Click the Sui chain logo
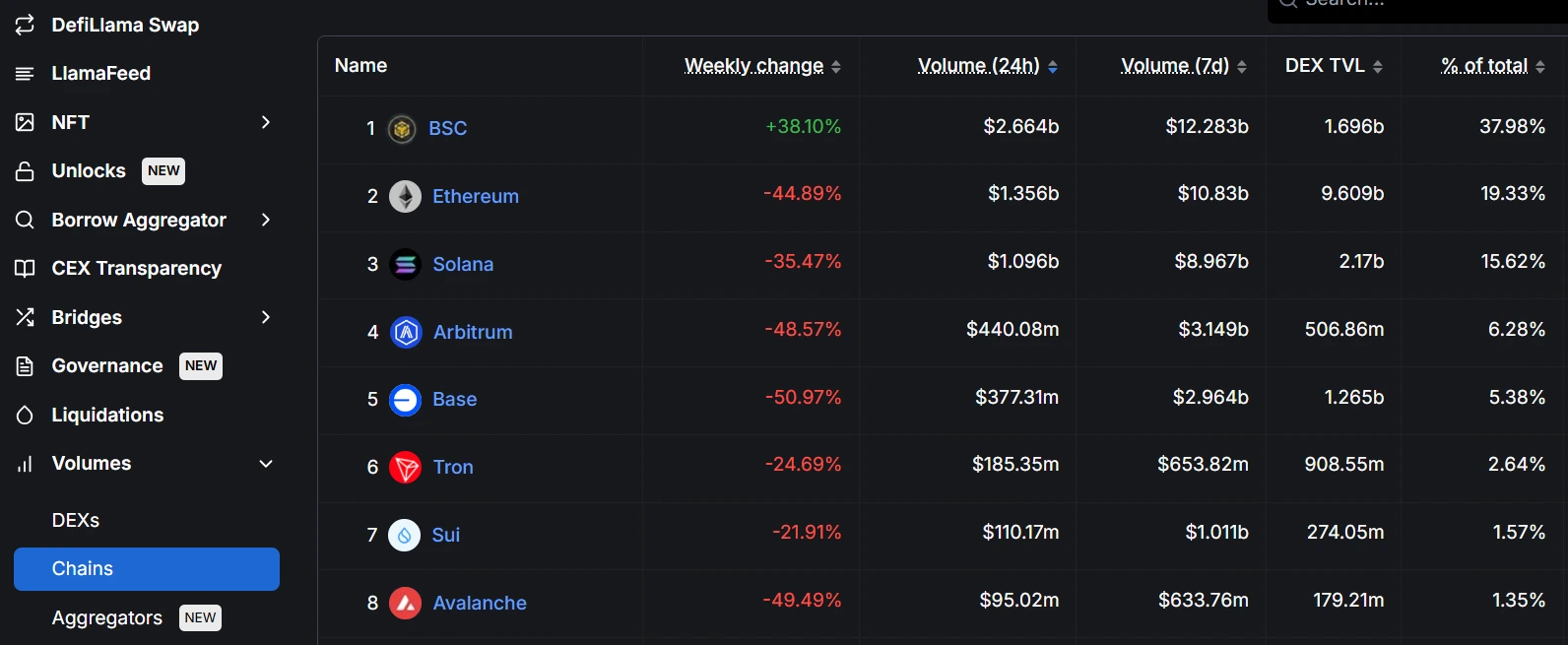 tap(405, 536)
